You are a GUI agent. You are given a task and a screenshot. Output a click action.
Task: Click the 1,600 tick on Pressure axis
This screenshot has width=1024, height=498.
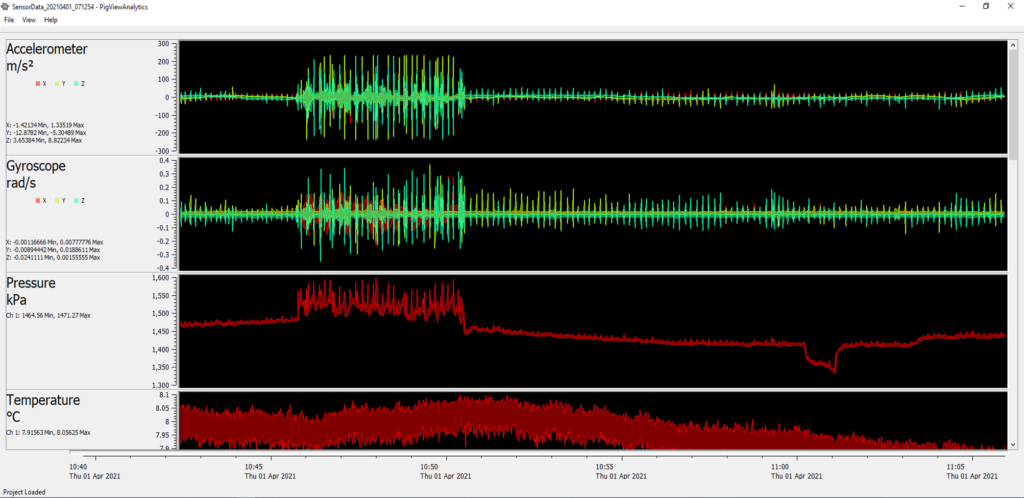(161, 278)
